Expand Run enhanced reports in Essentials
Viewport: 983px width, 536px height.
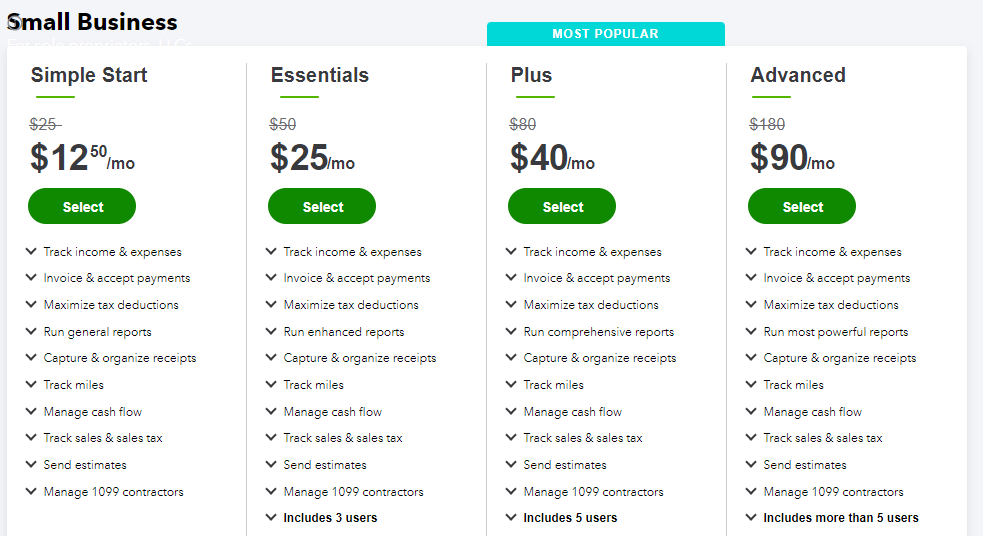[335, 332]
